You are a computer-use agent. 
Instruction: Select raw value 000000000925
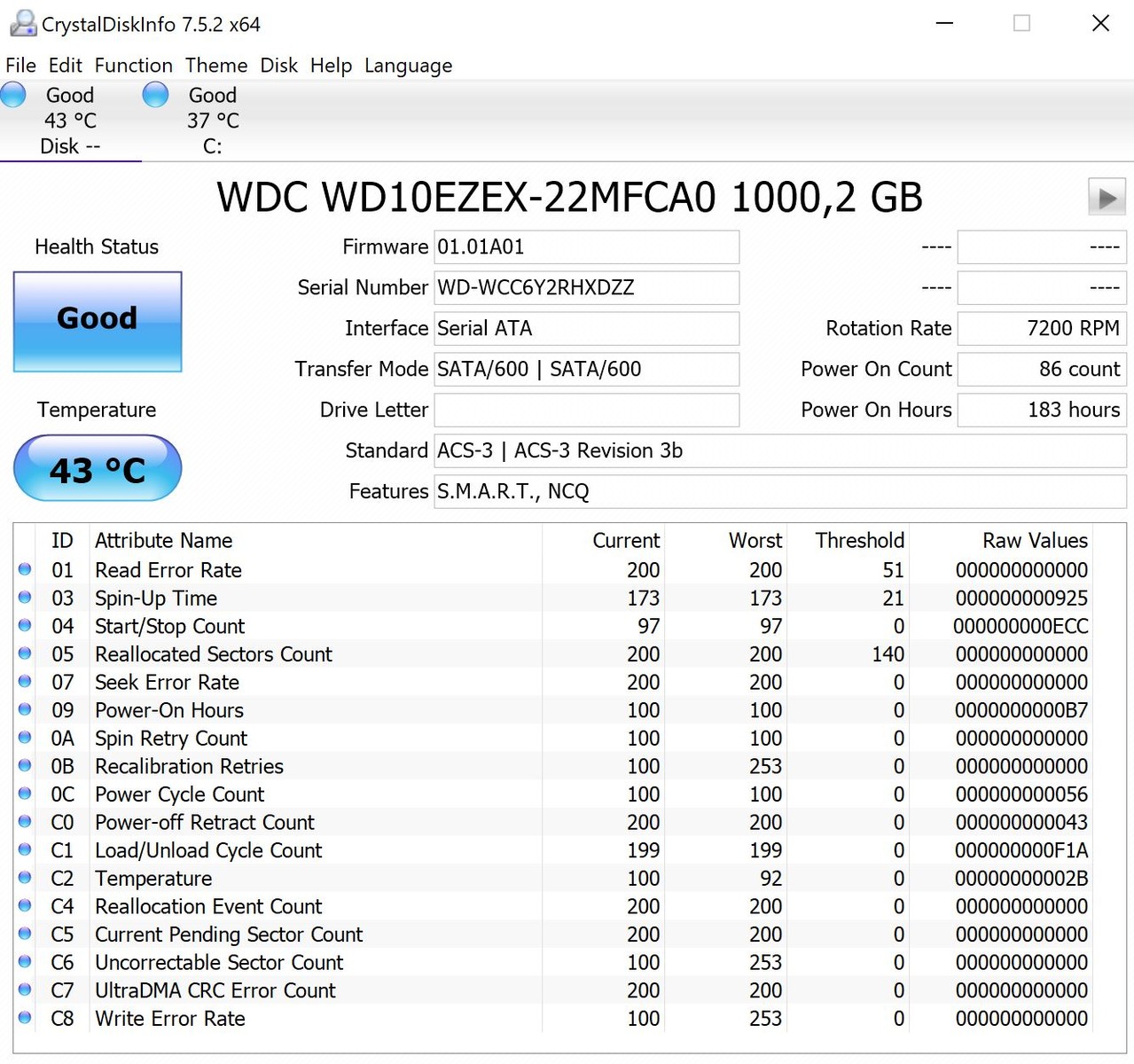click(x=1021, y=598)
